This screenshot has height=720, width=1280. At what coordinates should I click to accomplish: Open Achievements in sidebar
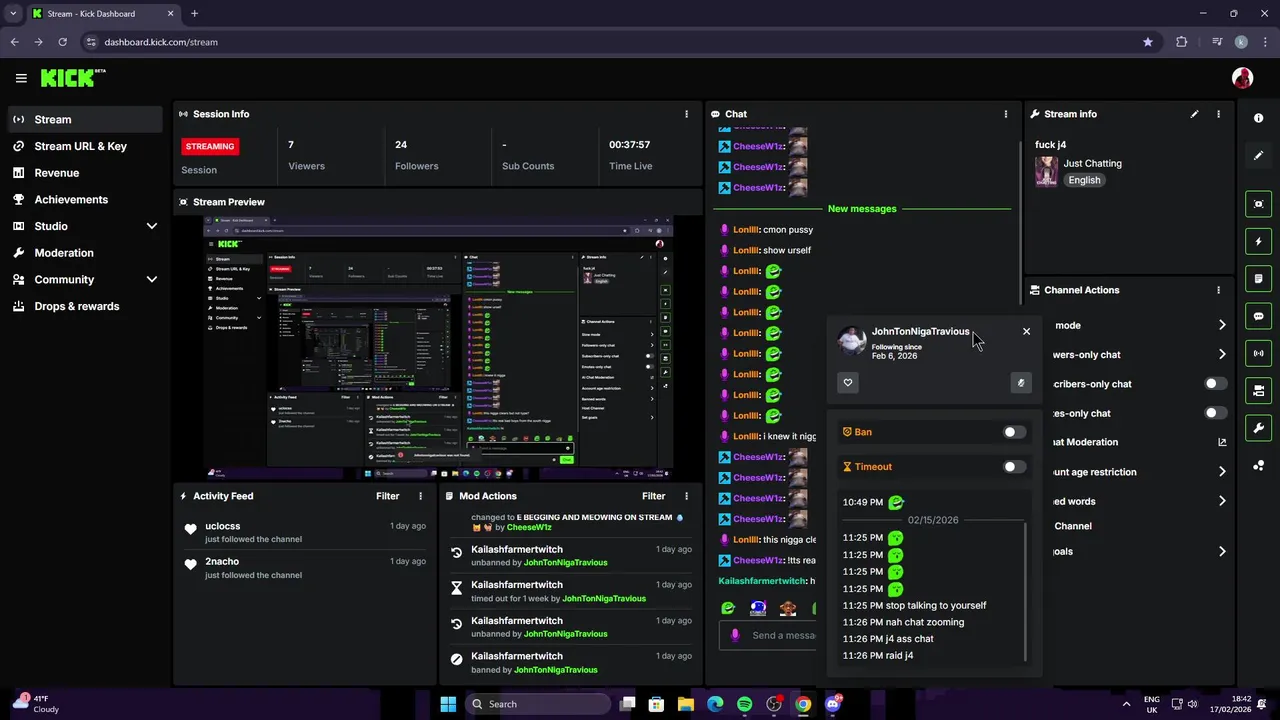click(85, 199)
